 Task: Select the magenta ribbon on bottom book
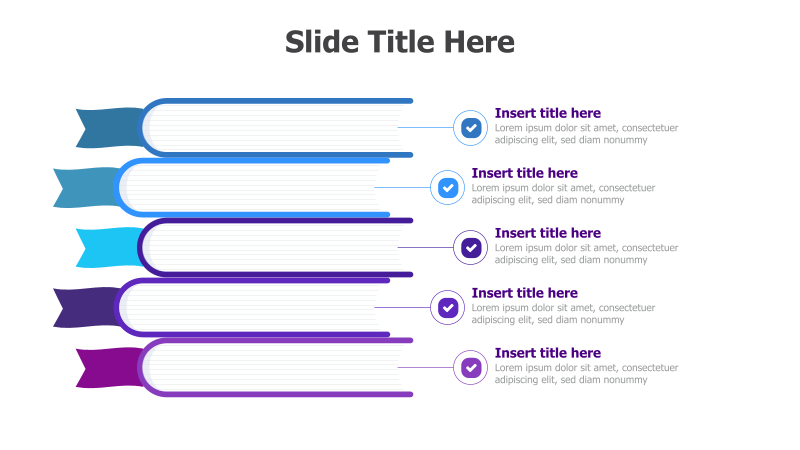click(109, 367)
